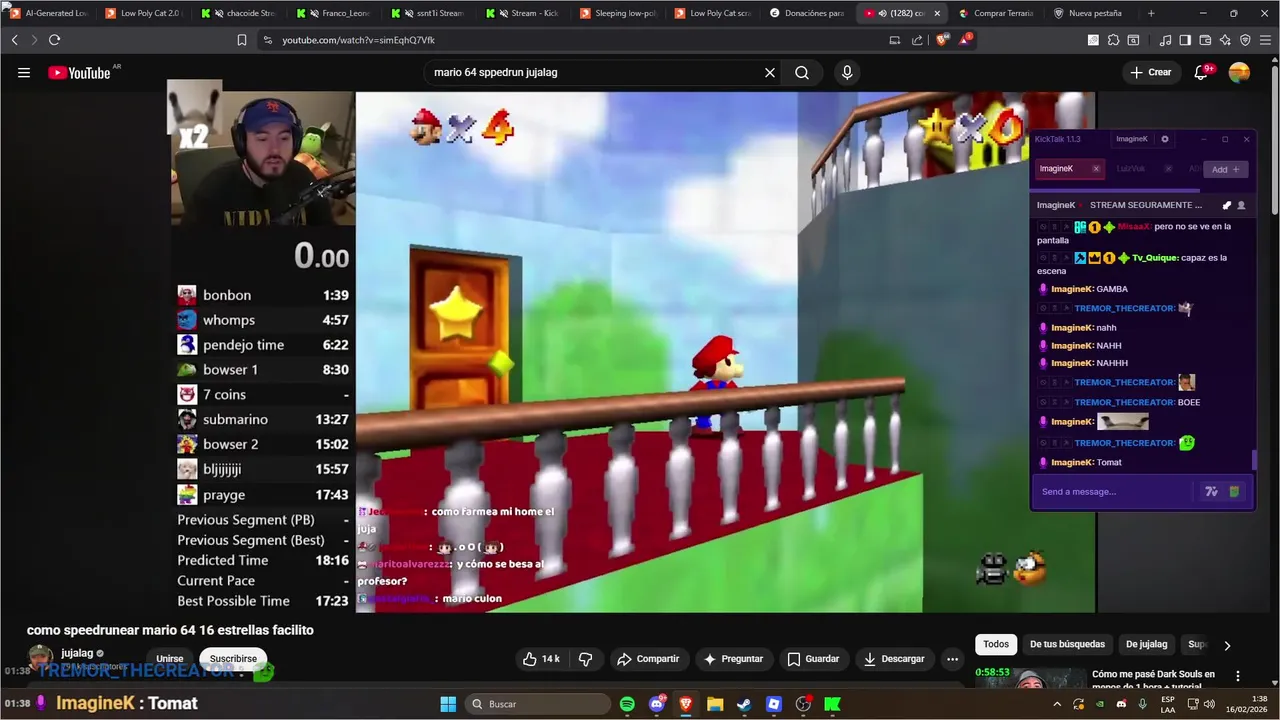Go to the YouTube home logo

[79, 73]
